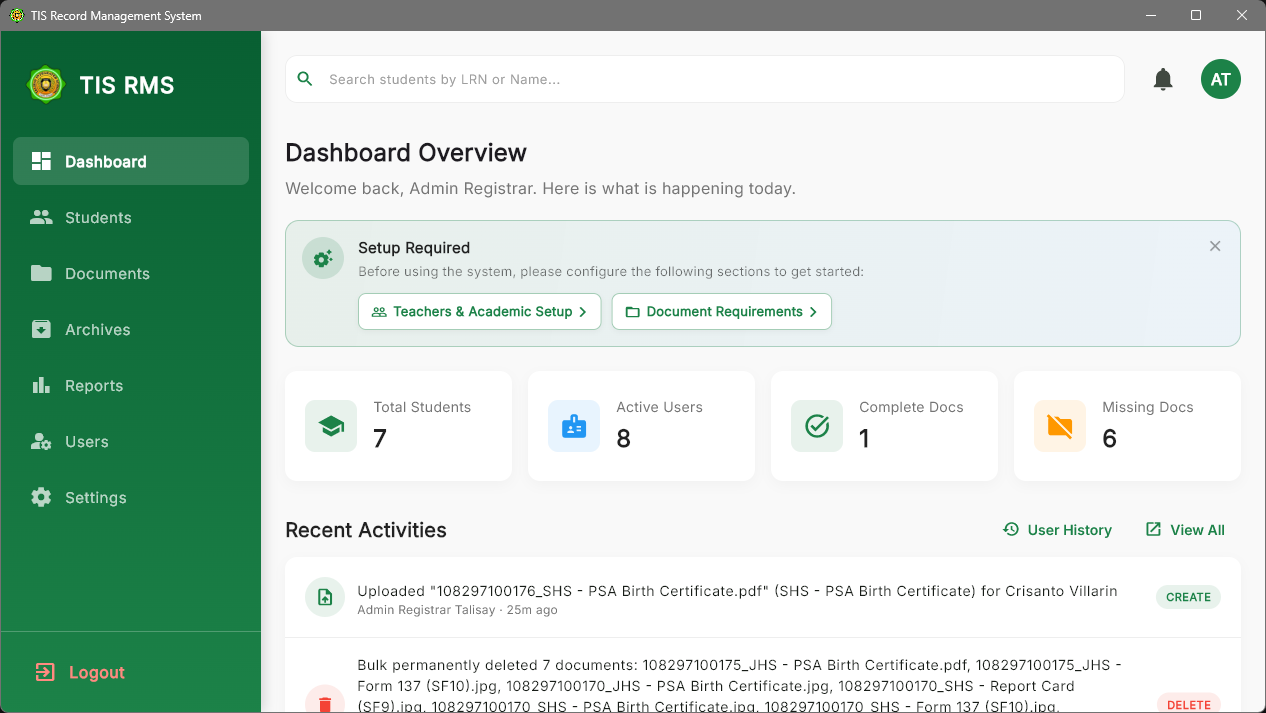This screenshot has width=1266, height=713.
Task: Click the Total Students graduation cap icon
Action: (331, 426)
